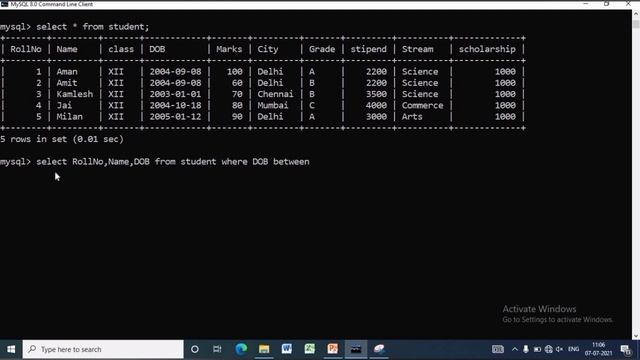Click the Marks column header
The height and width of the screenshot is (360, 640).
click(x=229, y=49)
